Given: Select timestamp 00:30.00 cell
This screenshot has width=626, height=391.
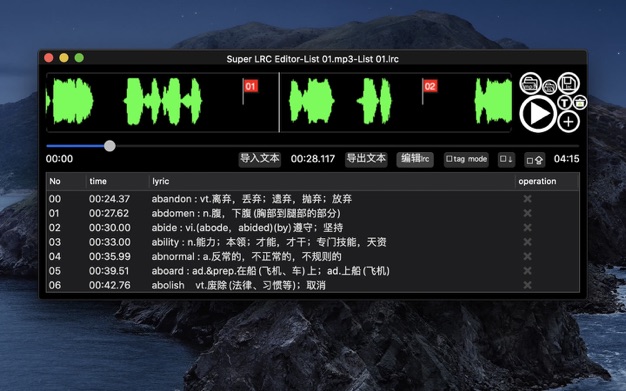Looking at the screenshot, I should click(109, 227).
